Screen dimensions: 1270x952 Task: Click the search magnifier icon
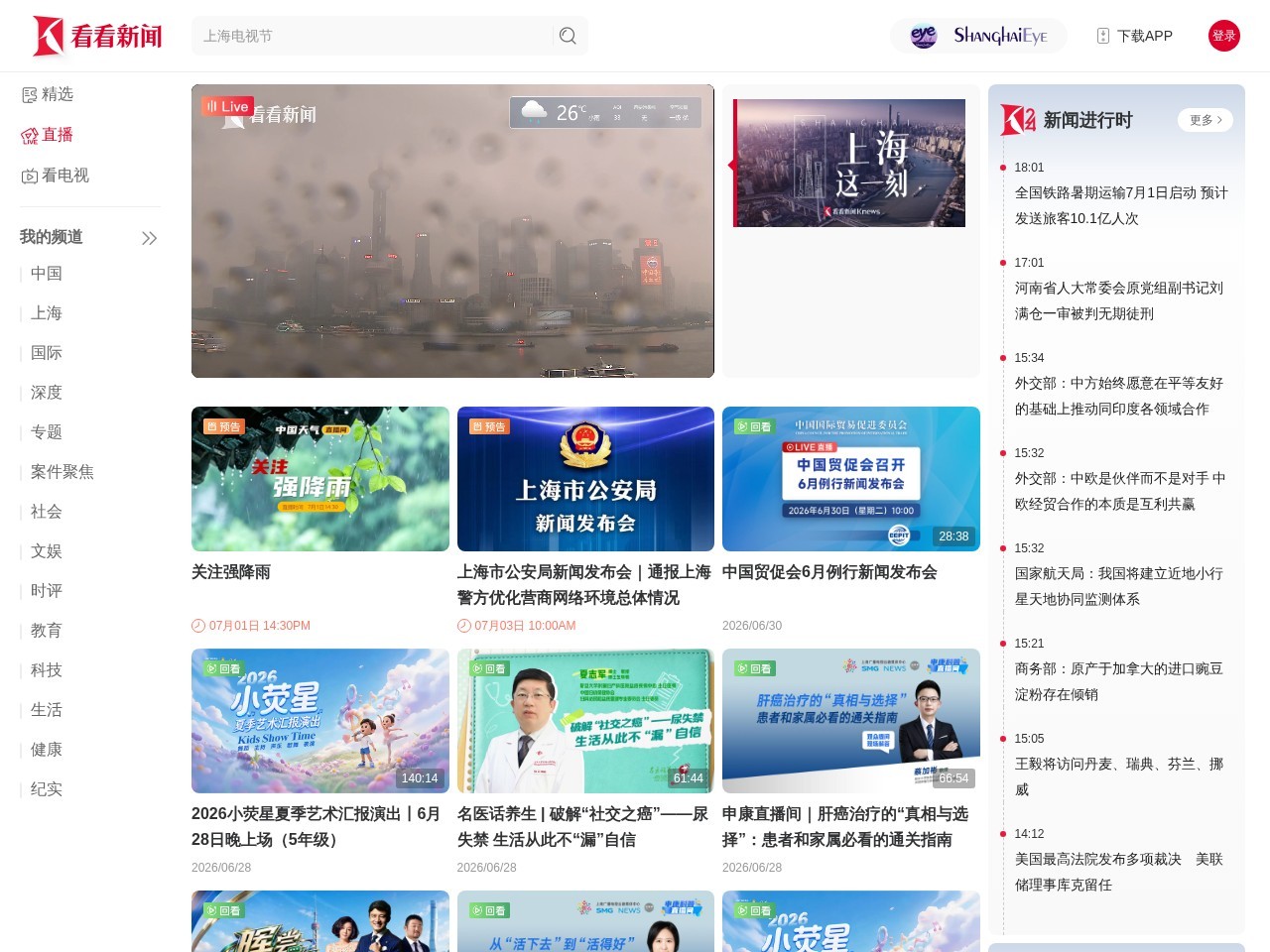coord(568,36)
